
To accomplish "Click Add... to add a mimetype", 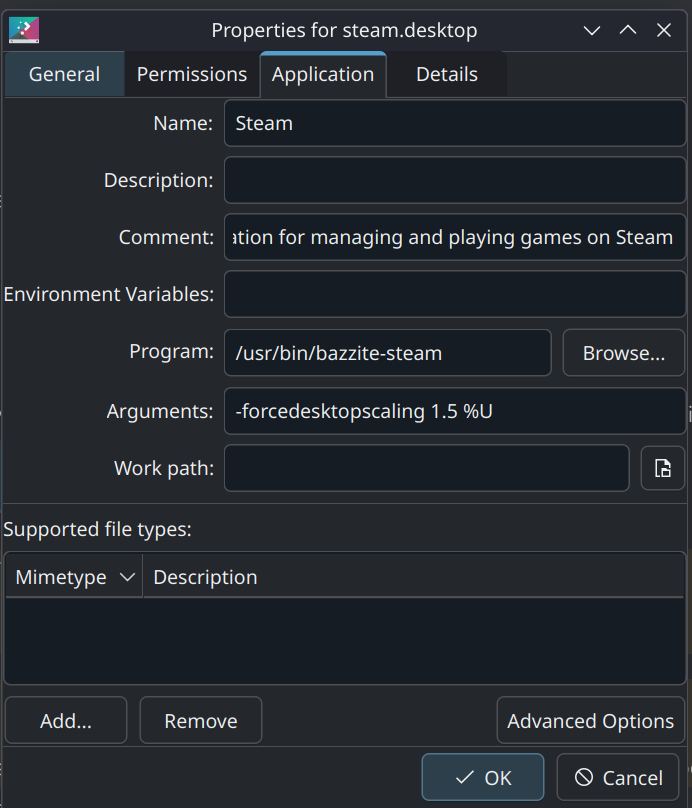I will pyautogui.click(x=66, y=721).
